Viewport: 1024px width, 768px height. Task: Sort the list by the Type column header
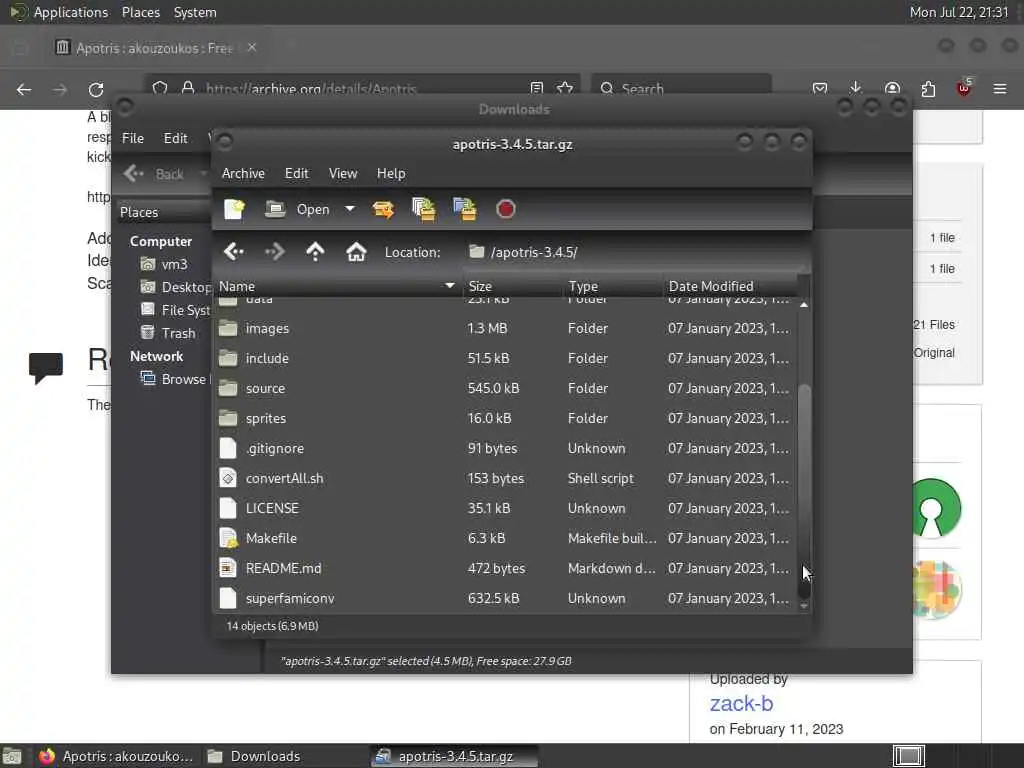coord(613,286)
